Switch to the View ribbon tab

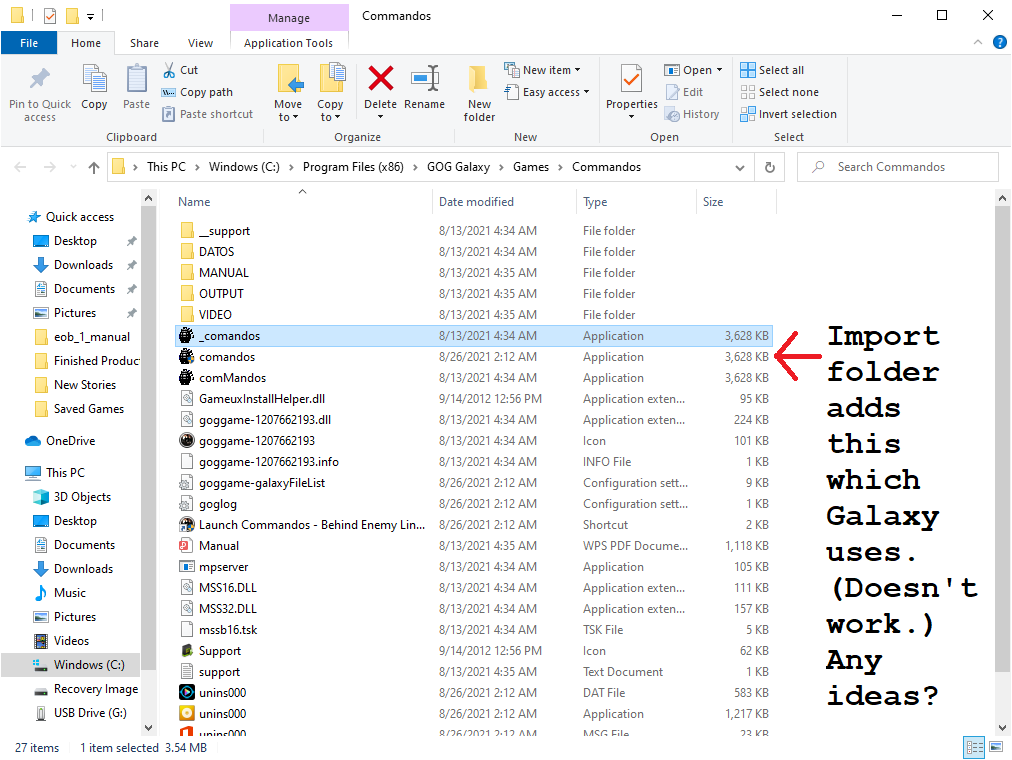(200, 43)
